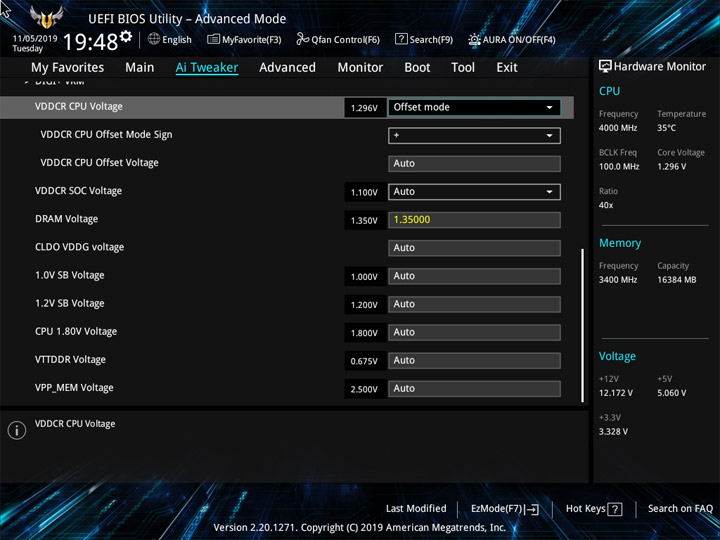The height and width of the screenshot is (540, 720).
Task: Click DRAM Voltage 1.35000 field
Action: tap(474, 220)
